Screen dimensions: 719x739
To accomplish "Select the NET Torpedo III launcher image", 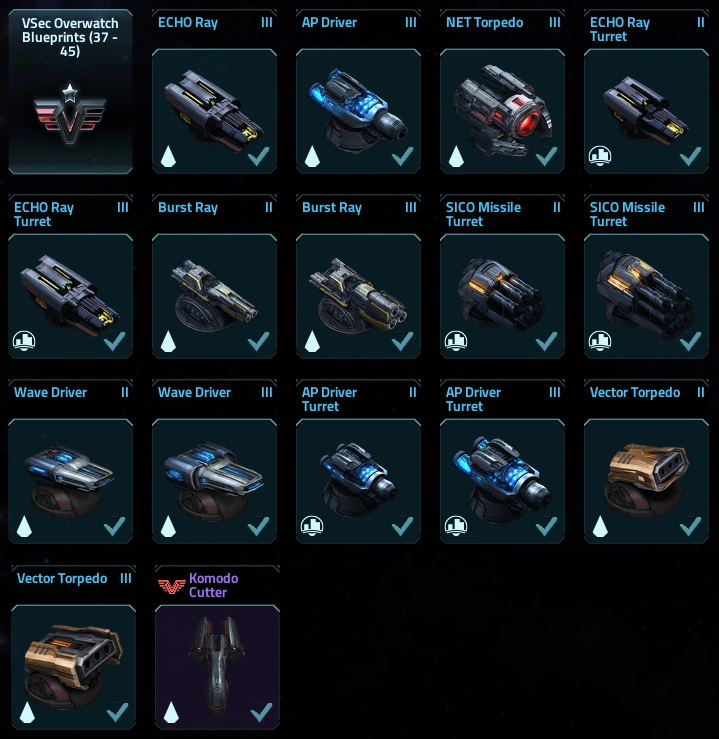I will pyautogui.click(x=502, y=111).
